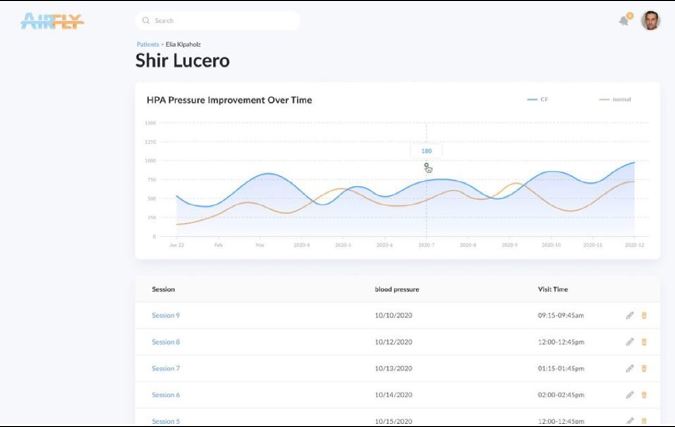The image size is (675, 427).
Task: Toggle the normal series in chart legend
Action: pos(615,100)
